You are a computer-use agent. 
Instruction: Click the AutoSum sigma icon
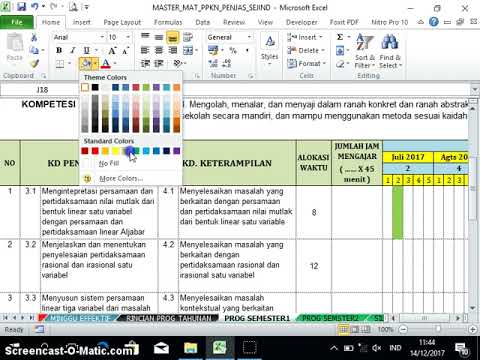(x=340, y=37)
